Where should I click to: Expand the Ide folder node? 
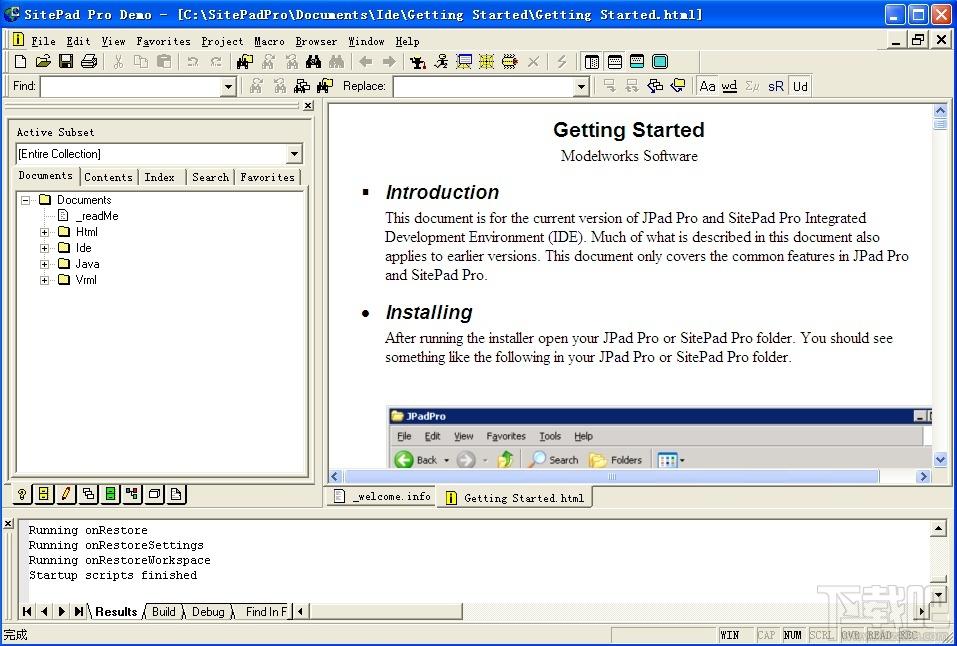[44, 248]
